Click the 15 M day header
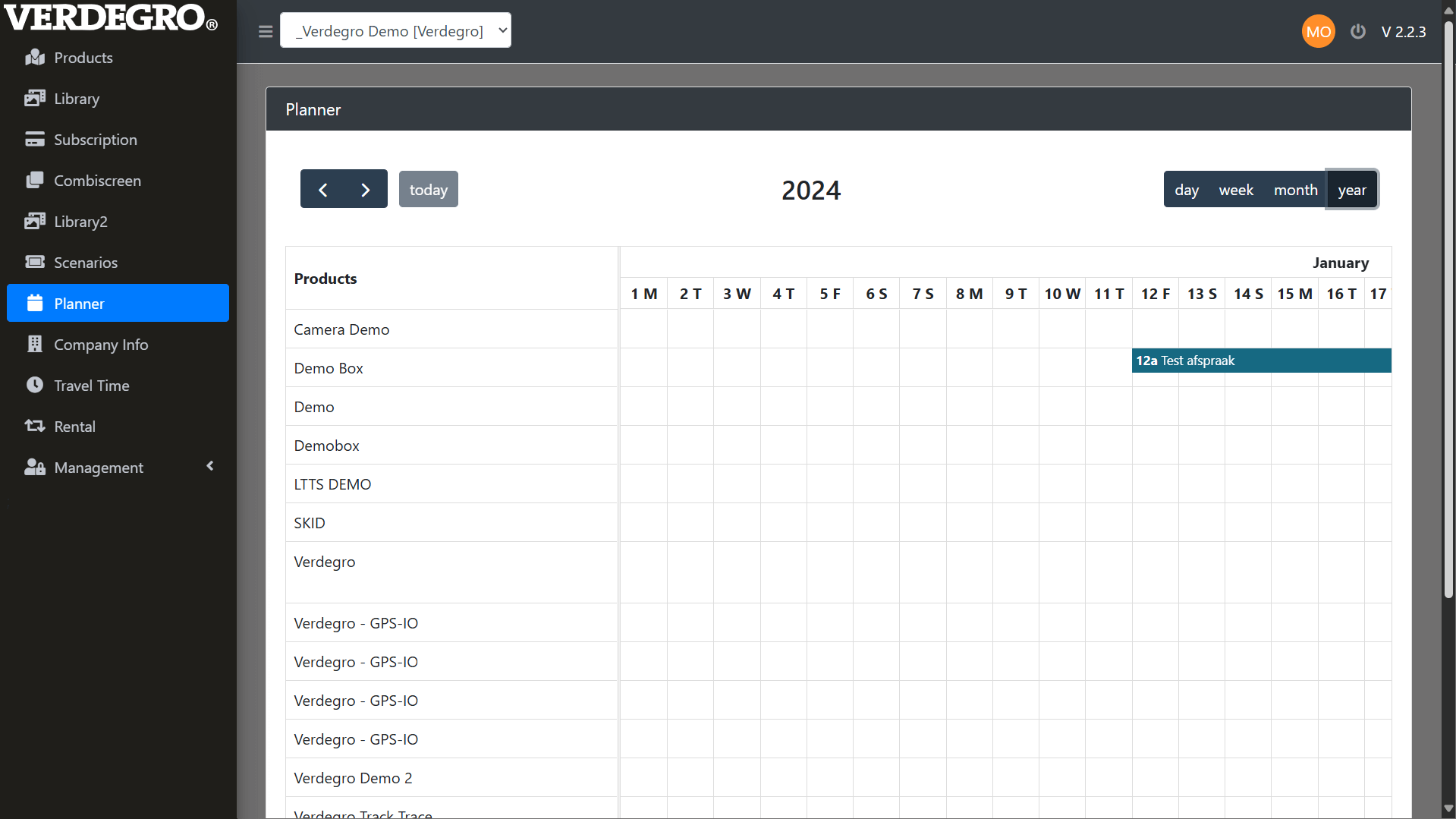 tap(1294, 294)
